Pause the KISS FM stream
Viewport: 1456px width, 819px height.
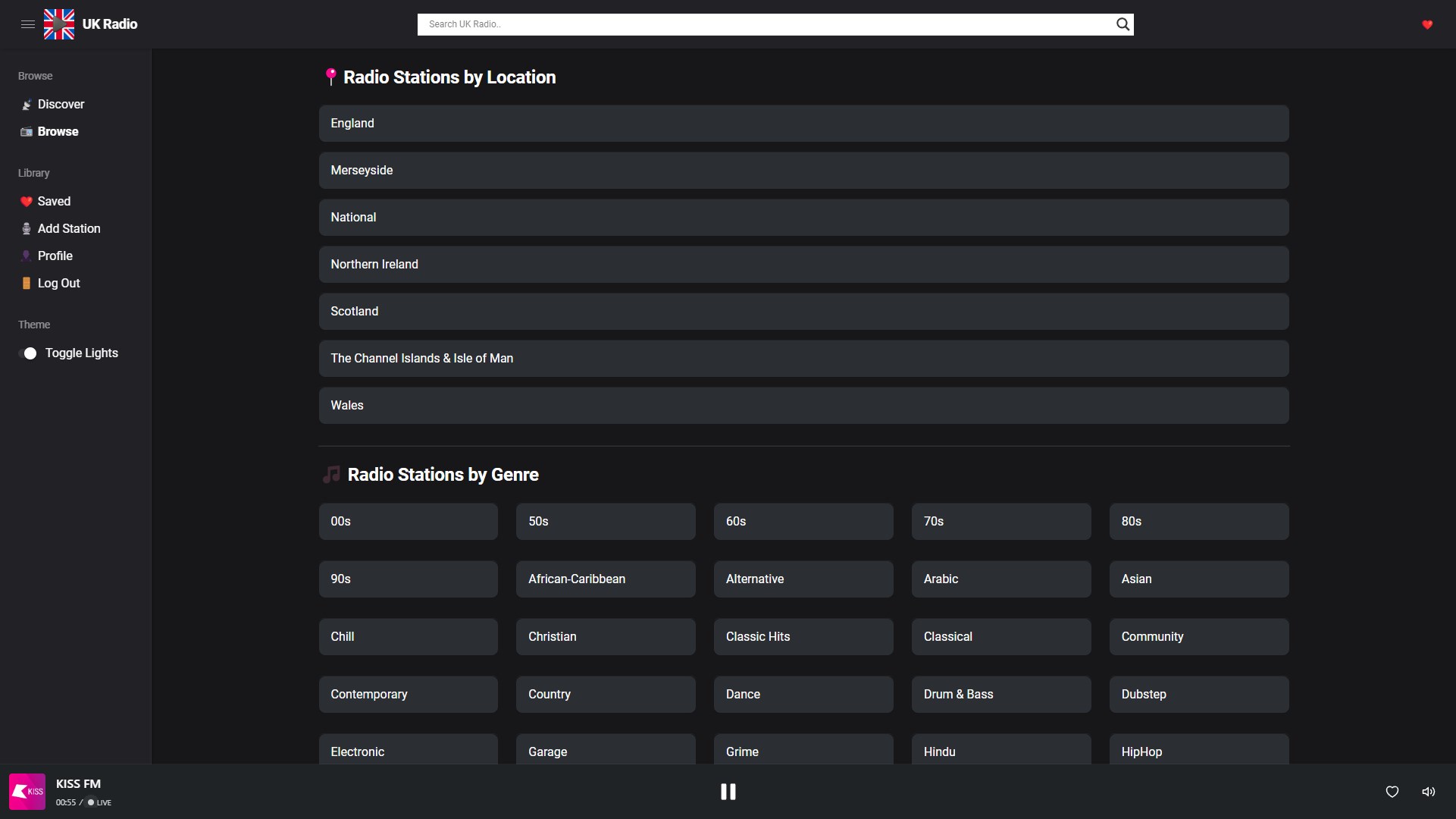[728, 792]
